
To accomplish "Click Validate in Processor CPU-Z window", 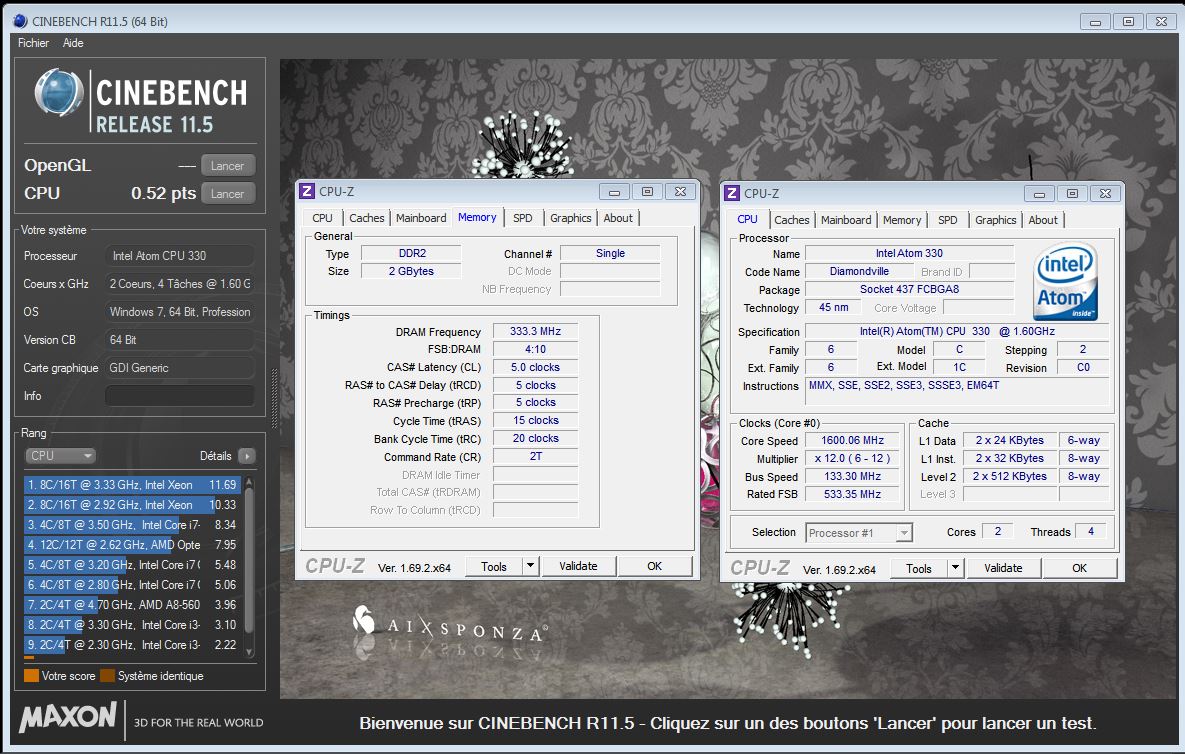I will tap(1003, 568).
